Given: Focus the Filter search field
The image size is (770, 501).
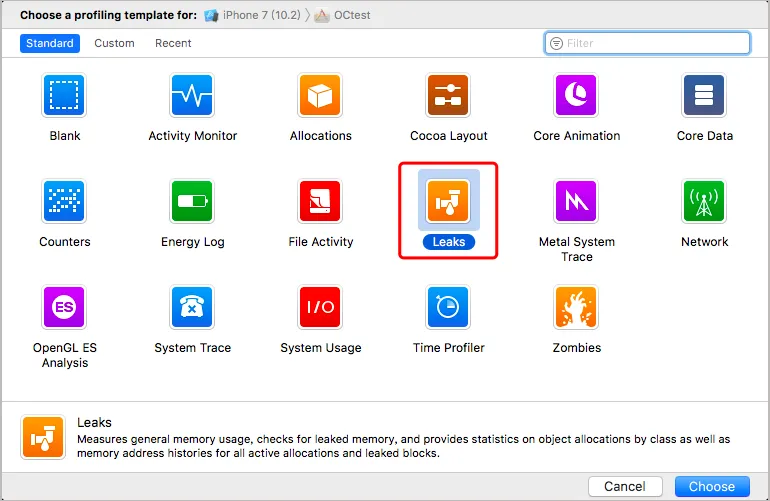Looking at the screenshot, I should click(x=647, y=43).
